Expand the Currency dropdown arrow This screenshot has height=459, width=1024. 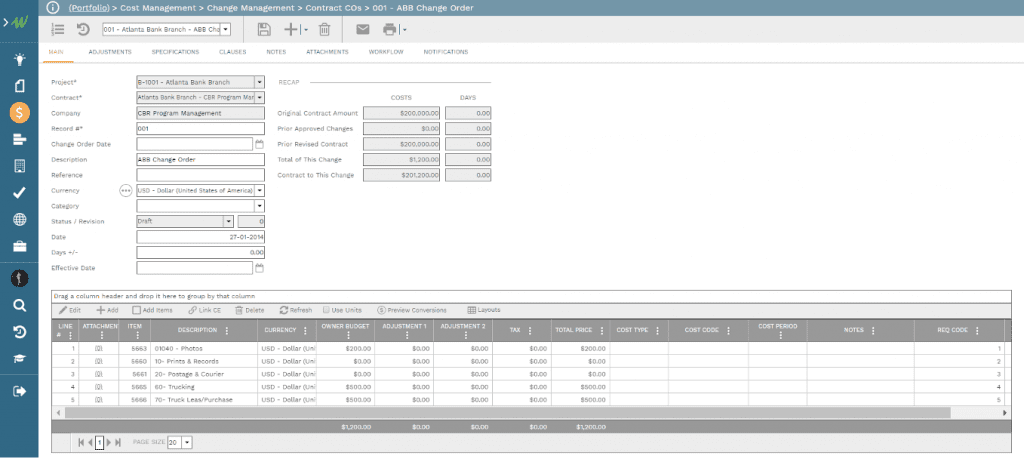(259, 191)
